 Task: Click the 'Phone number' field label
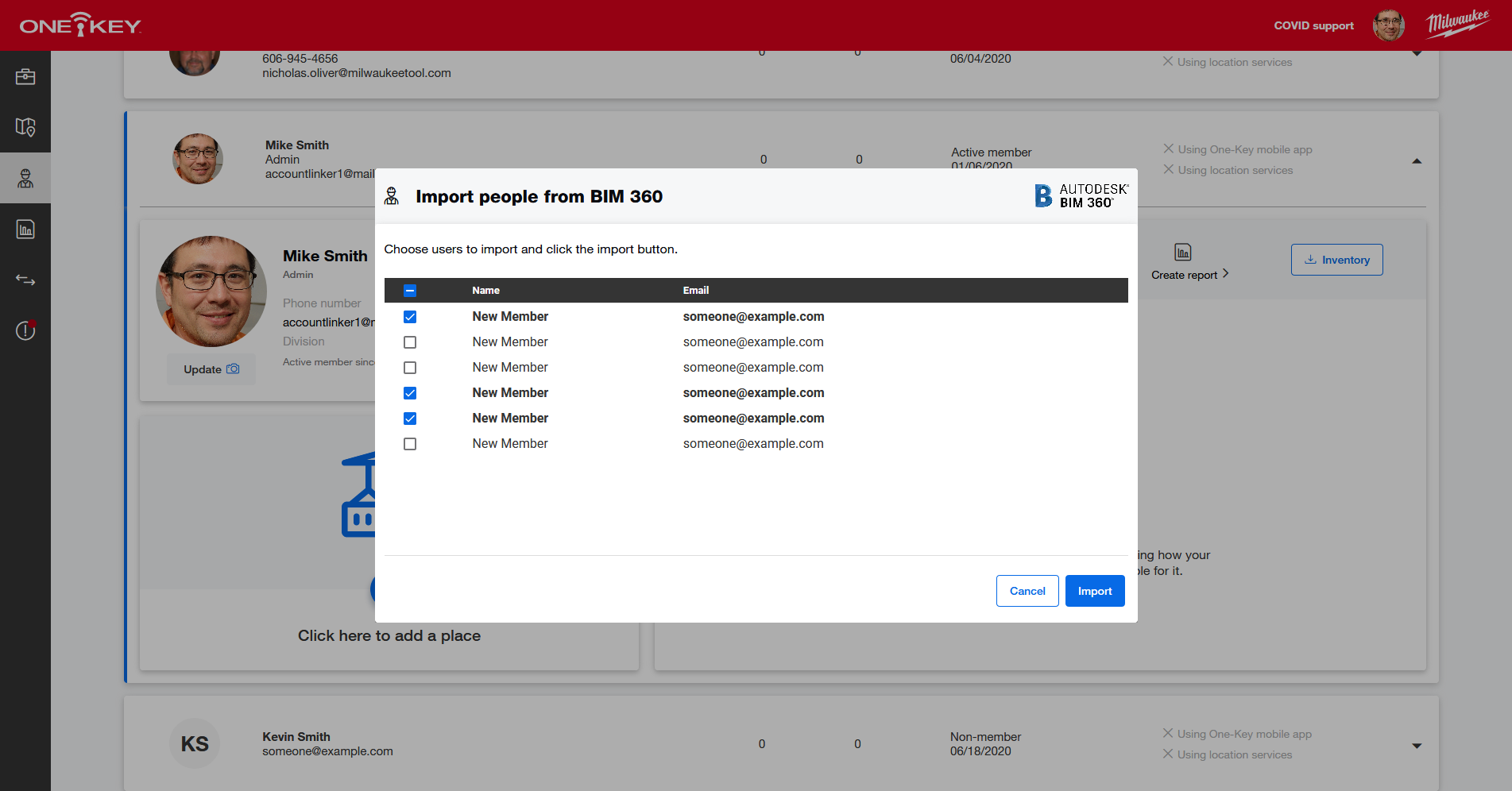[x=322, y=303]
